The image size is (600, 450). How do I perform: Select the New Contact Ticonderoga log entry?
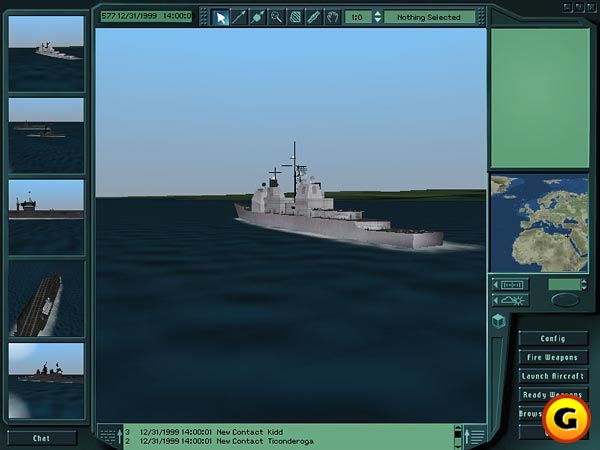[x=219, y=441]
